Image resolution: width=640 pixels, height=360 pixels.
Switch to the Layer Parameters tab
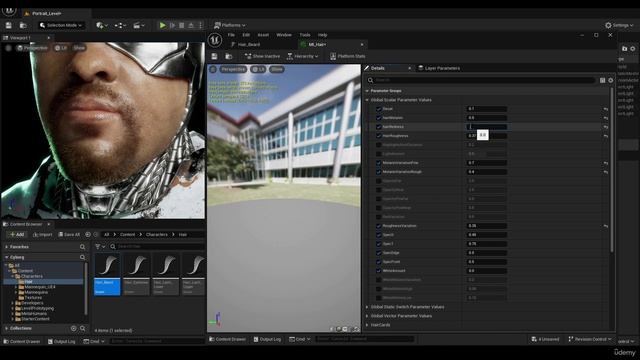pos(439,68)
